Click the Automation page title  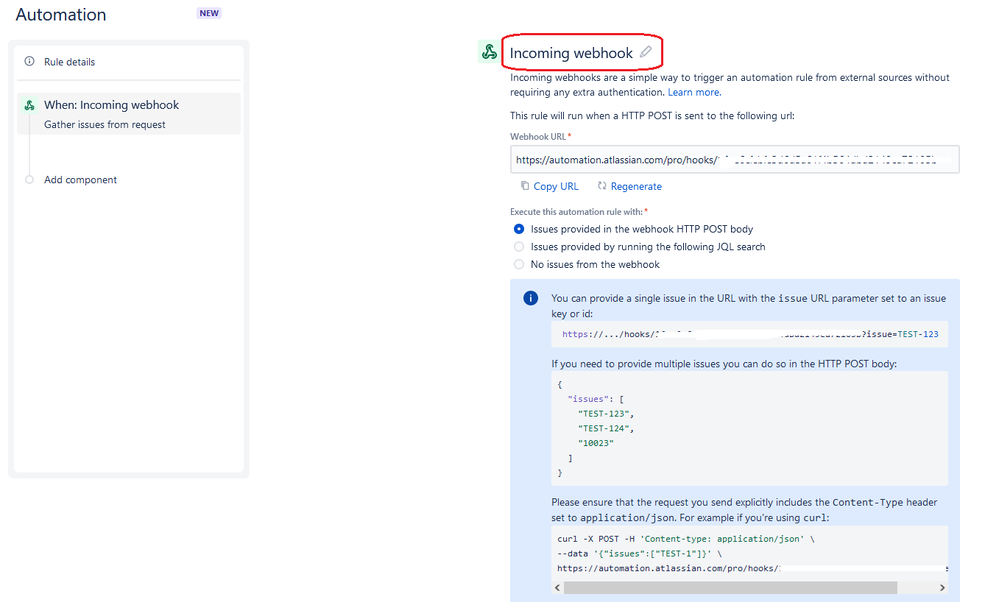(x=61, y=15)
